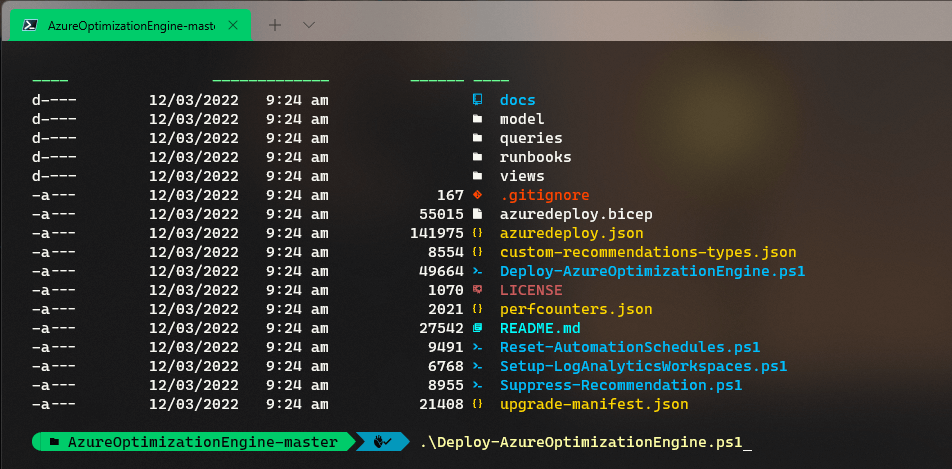Click file size 2021 for perfcounters.json
This screenshot has height=469, width=952.
click(446, 309)
